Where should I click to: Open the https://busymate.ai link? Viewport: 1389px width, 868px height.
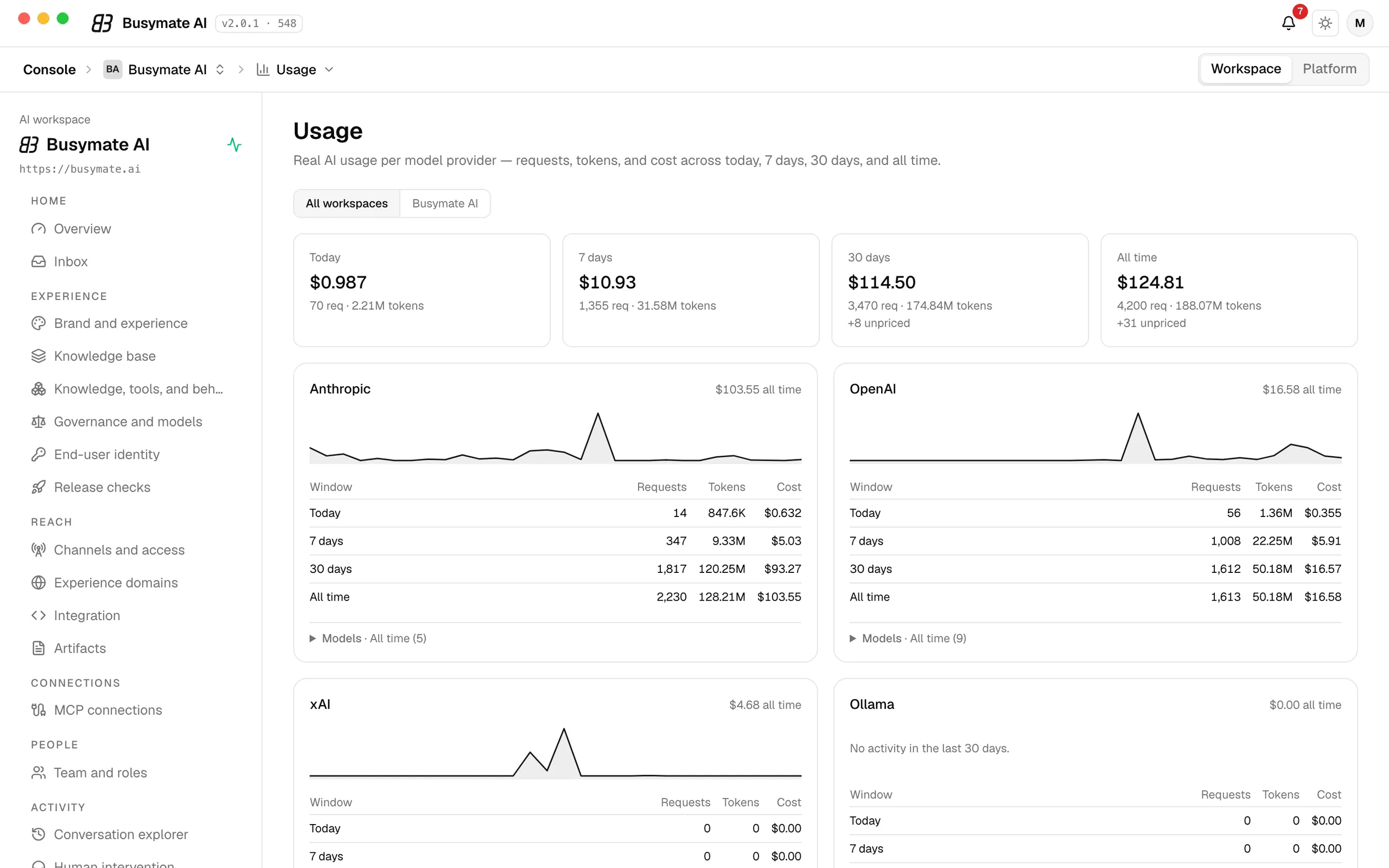(x=80, y=169)
